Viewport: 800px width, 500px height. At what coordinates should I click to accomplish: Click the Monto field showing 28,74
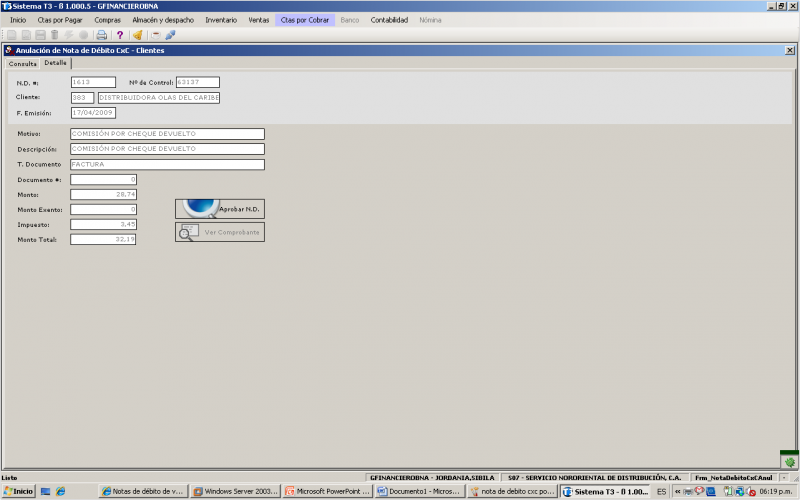click(x=104, y=194)
